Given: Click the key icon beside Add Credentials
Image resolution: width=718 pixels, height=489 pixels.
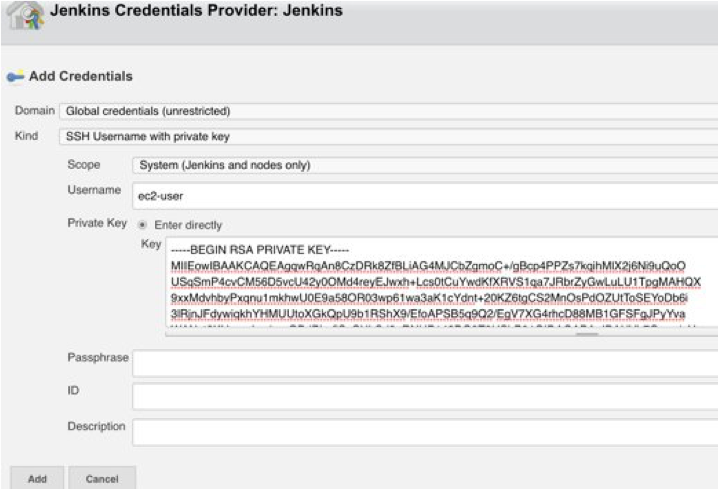Looking at the screenshot, I should (x=15, y=76).
